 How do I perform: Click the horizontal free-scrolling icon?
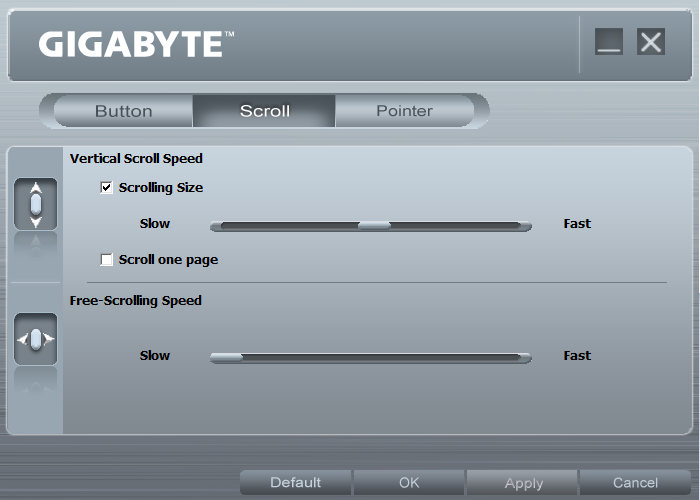click(x=36, y=339)
